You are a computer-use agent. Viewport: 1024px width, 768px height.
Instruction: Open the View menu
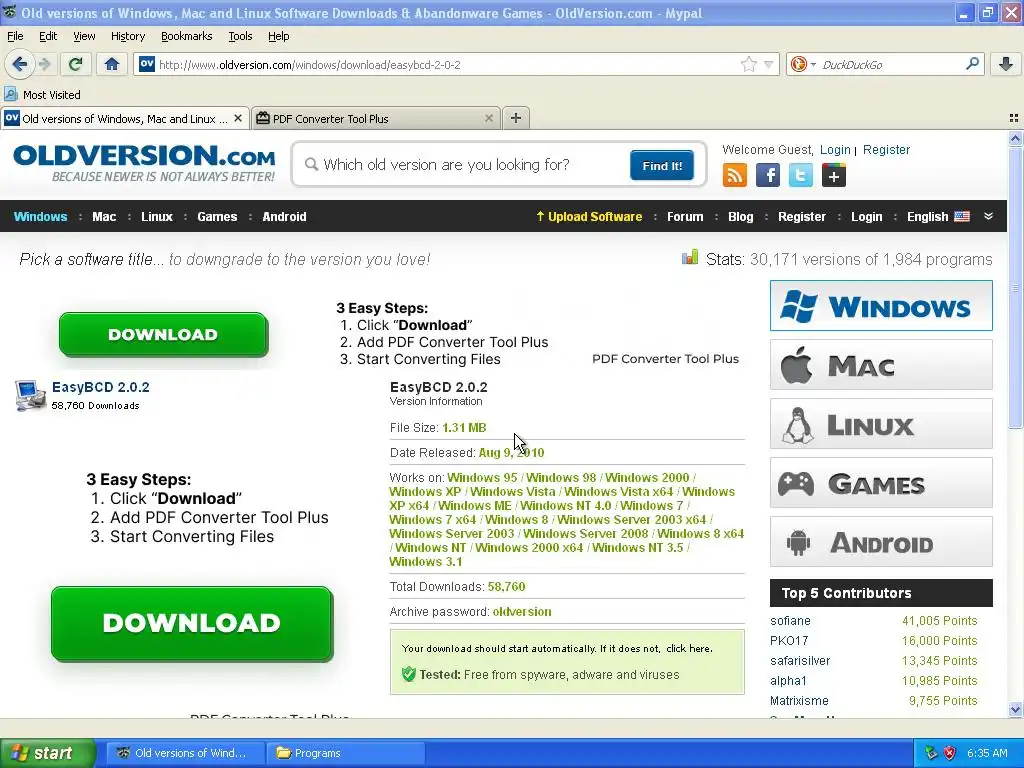click(x=84, y=36)
